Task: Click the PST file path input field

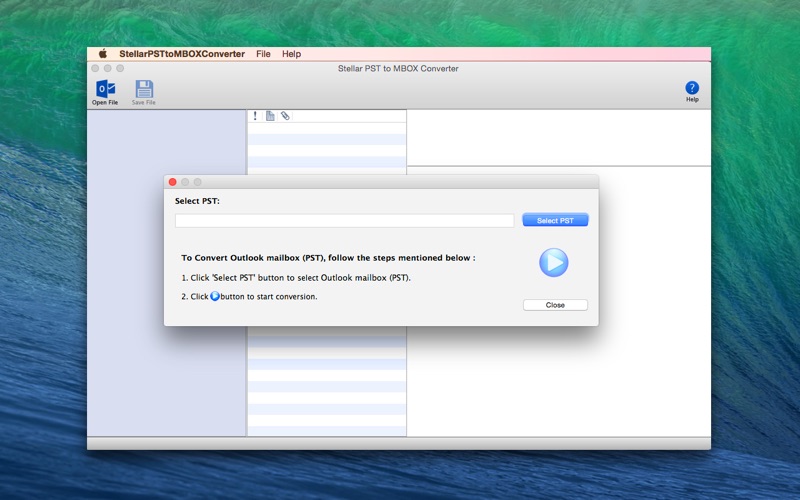Action: (x=344, y=220)
